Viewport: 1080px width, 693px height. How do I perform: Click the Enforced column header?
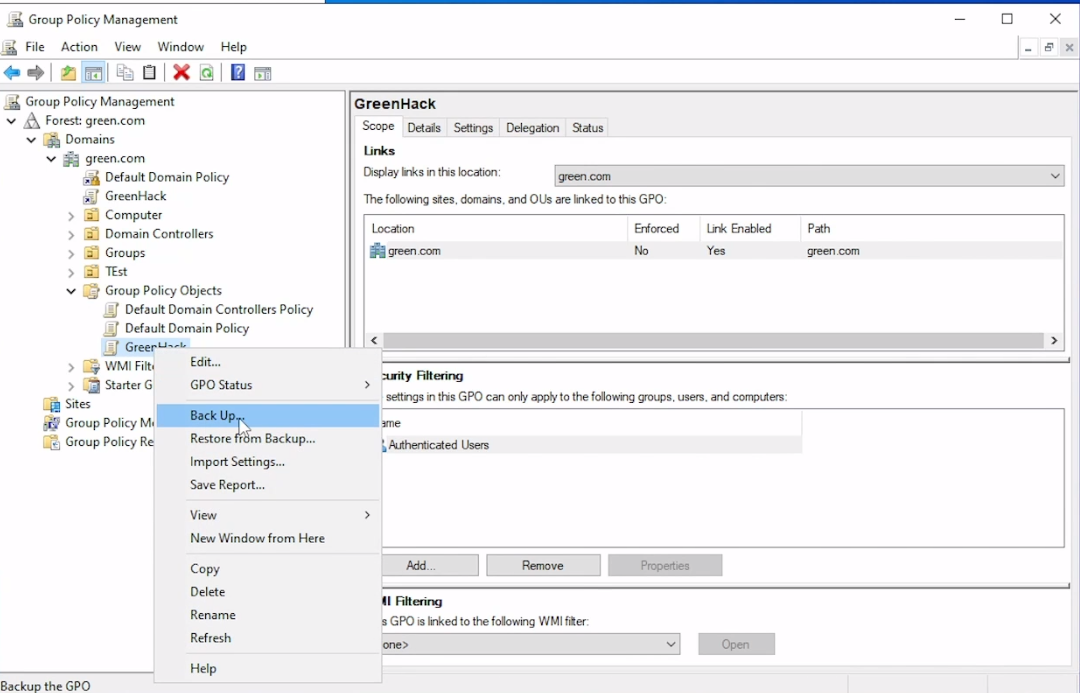pos(663,229)
